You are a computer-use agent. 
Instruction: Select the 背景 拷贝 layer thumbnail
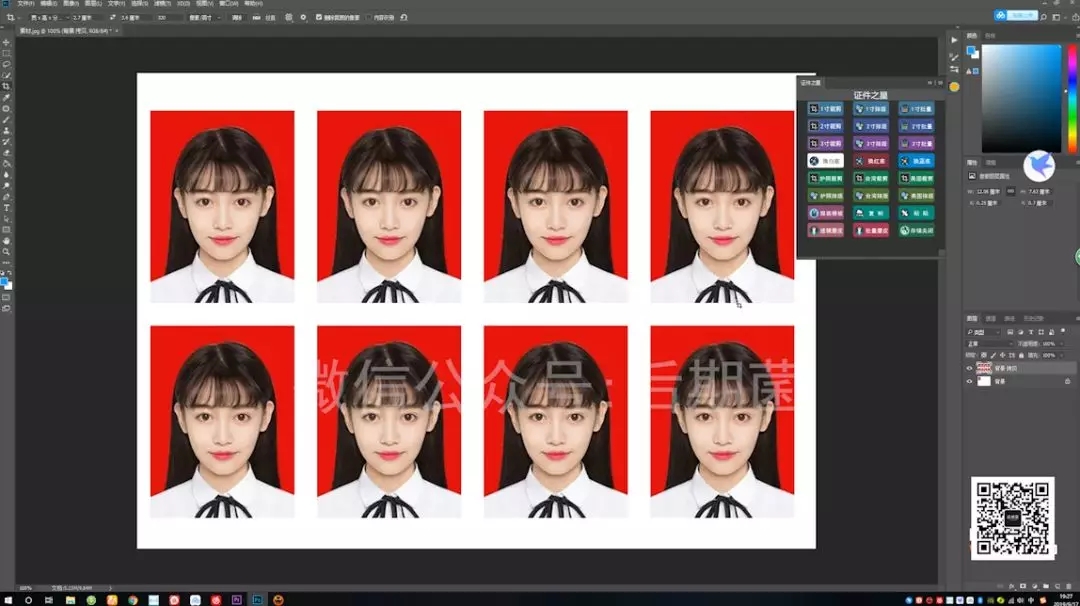pyautogui.click(x=984, y=368)
